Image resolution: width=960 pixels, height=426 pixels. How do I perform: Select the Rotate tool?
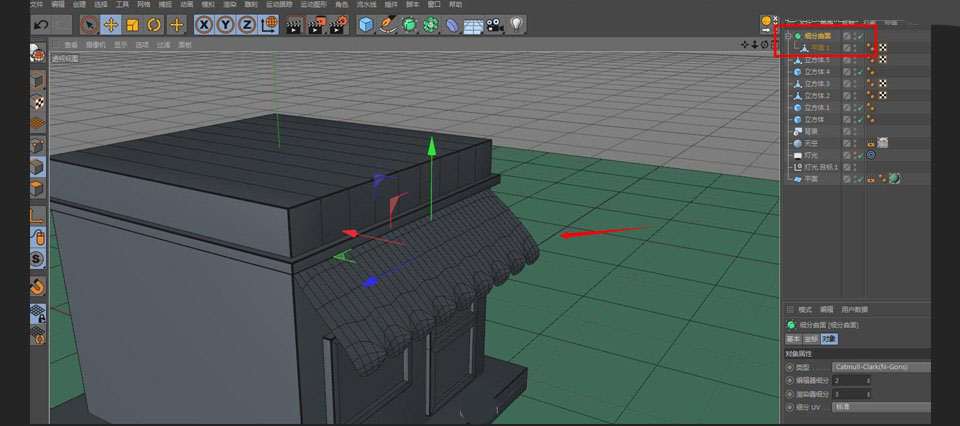[154, 24]
